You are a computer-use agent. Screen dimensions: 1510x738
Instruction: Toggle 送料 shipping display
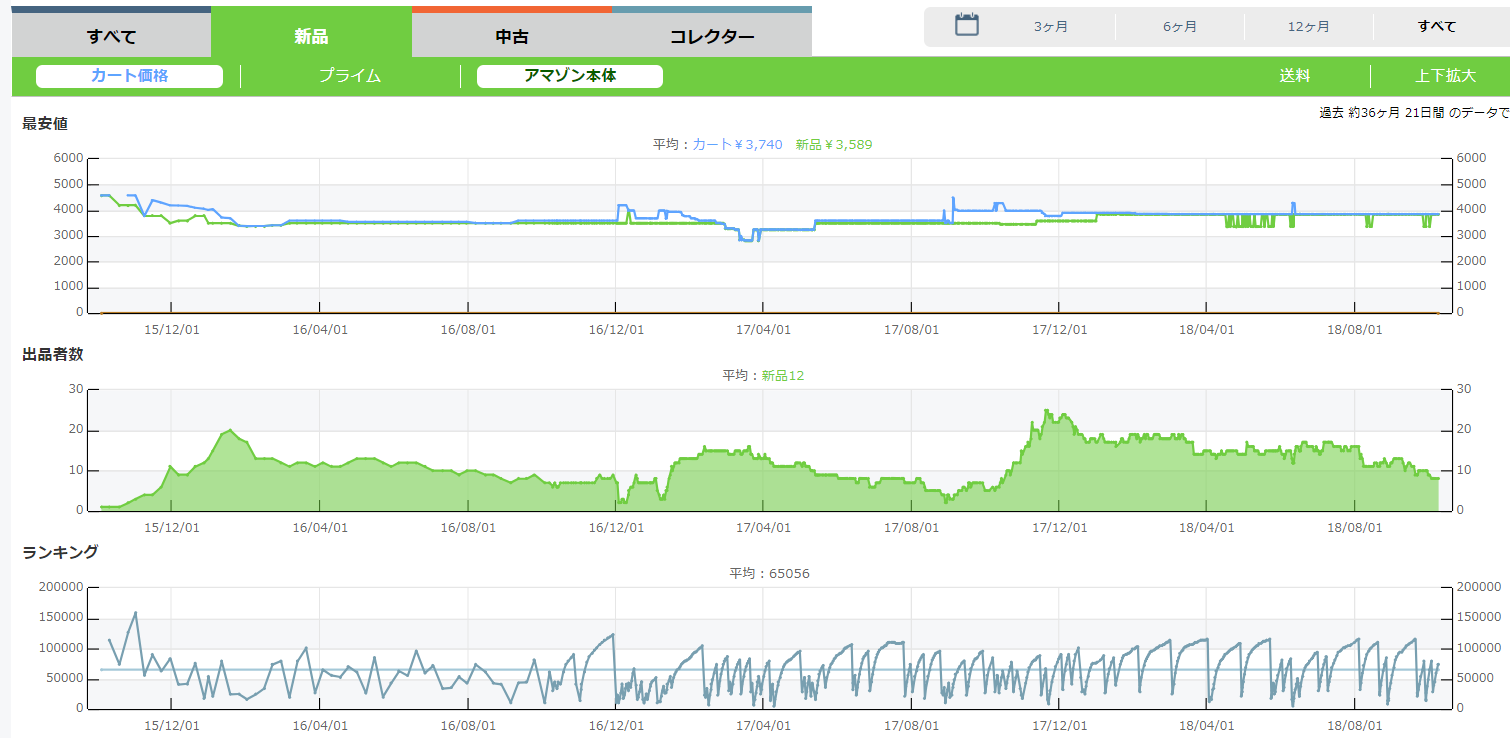pos(1294,76)
